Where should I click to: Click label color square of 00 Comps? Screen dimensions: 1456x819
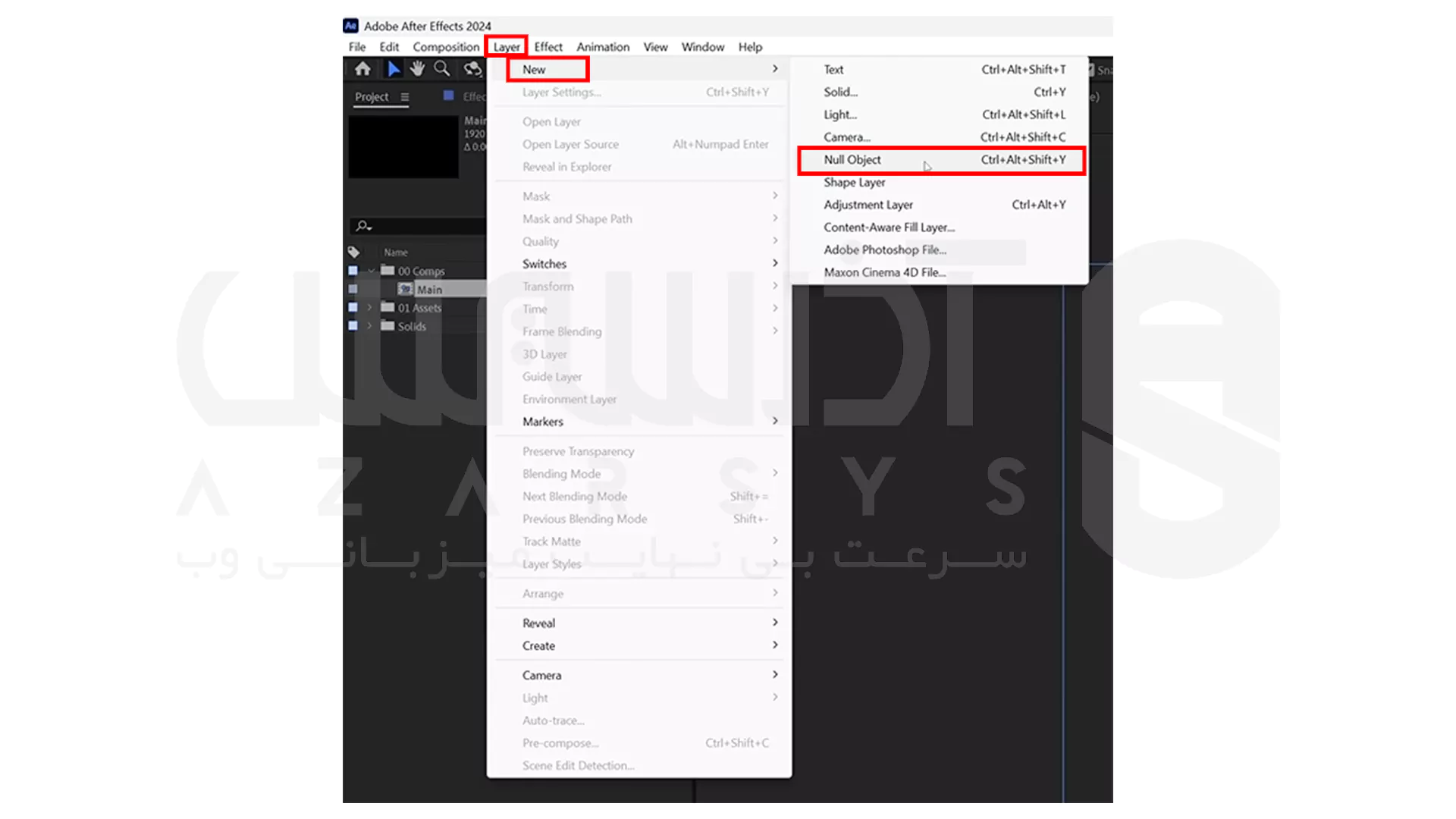pos(353,271)
